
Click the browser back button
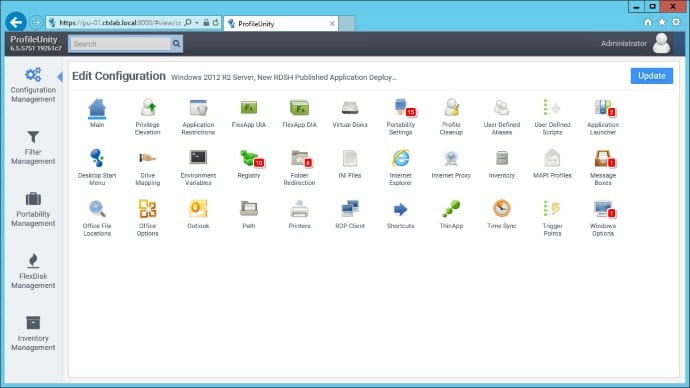[x=16, y=22]
